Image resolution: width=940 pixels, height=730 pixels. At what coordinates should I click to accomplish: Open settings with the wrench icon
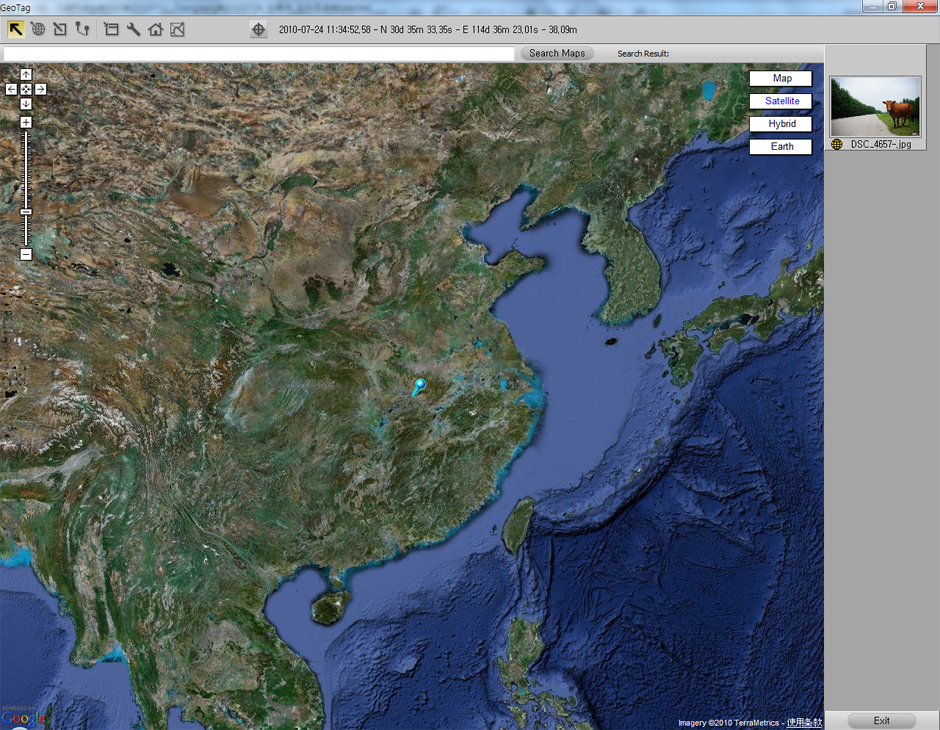(x=133, y=29)
